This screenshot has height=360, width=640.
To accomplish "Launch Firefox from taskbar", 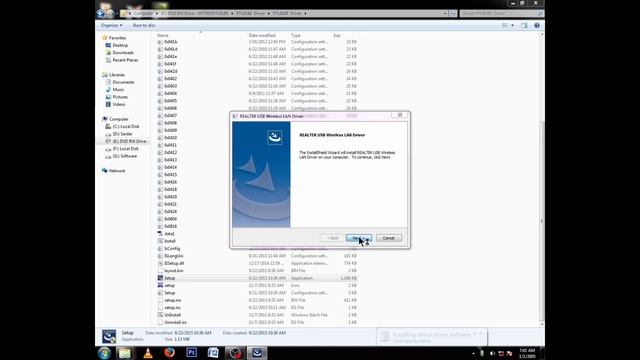I will [169, 353].
